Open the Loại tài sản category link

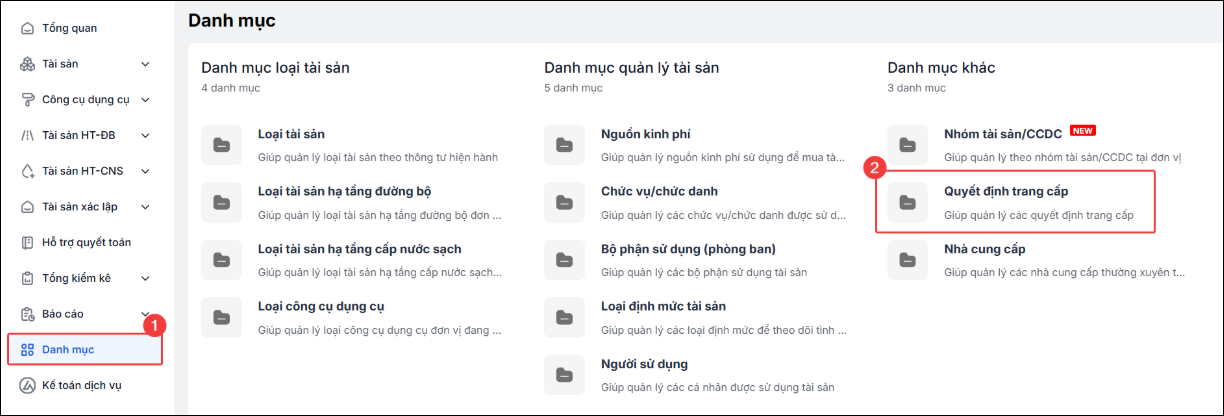tap(291, 134)
